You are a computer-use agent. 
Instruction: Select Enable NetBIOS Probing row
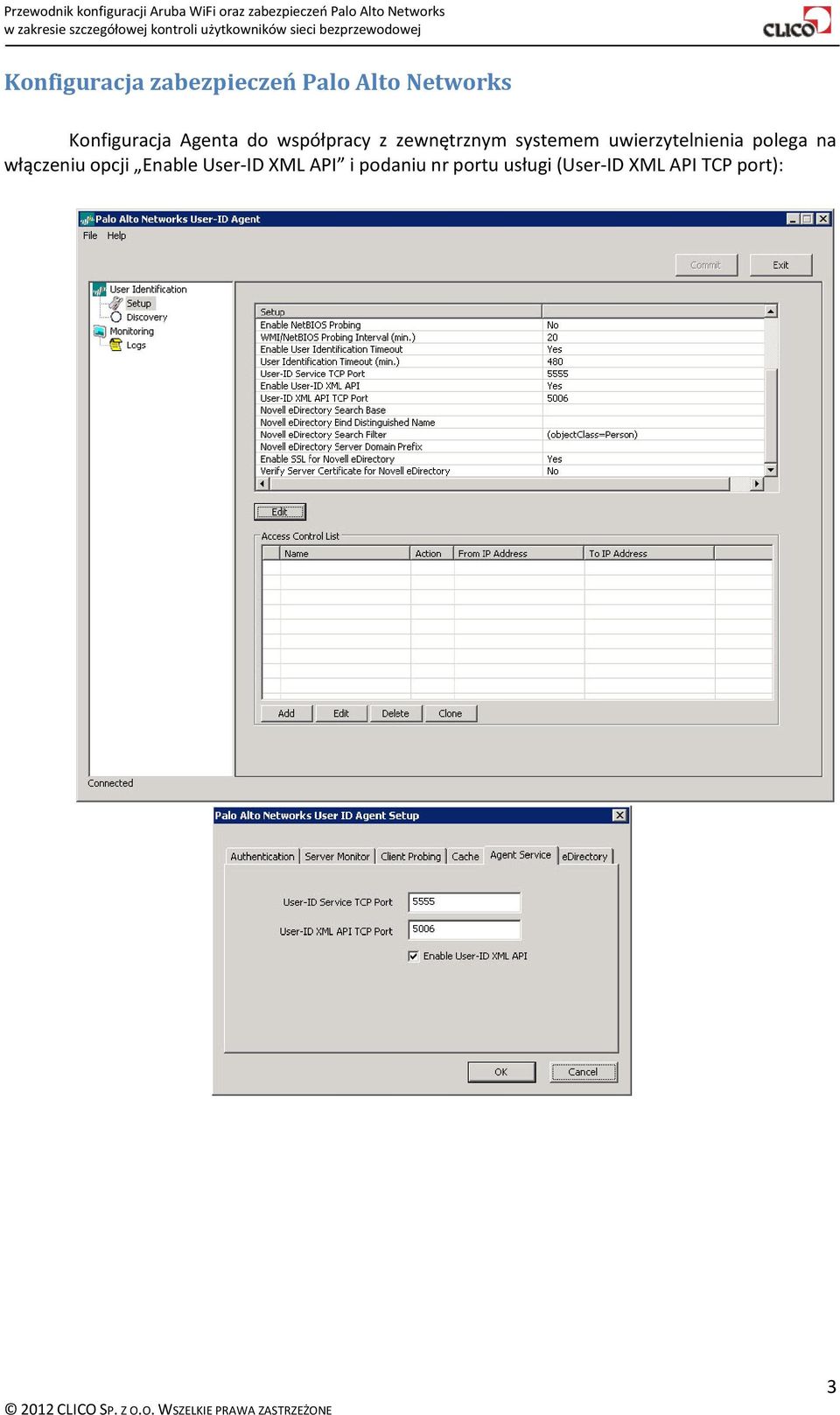coord(510,325)
